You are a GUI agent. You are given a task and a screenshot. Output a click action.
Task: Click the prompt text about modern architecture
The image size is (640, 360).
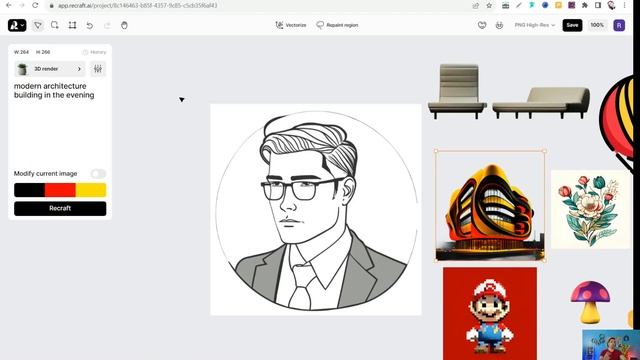pos(54,91)
